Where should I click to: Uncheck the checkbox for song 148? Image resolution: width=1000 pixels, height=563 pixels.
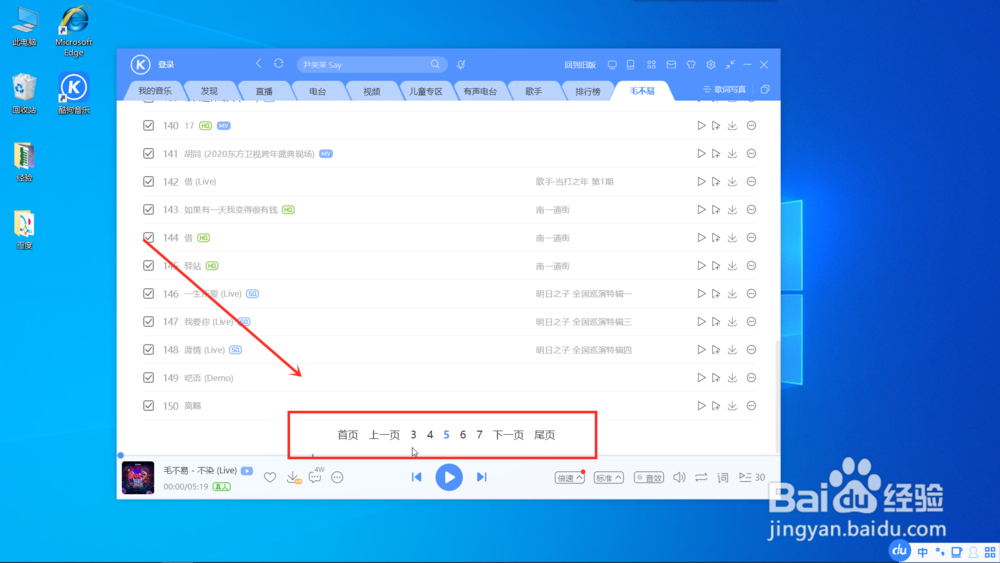coord(149,350)
